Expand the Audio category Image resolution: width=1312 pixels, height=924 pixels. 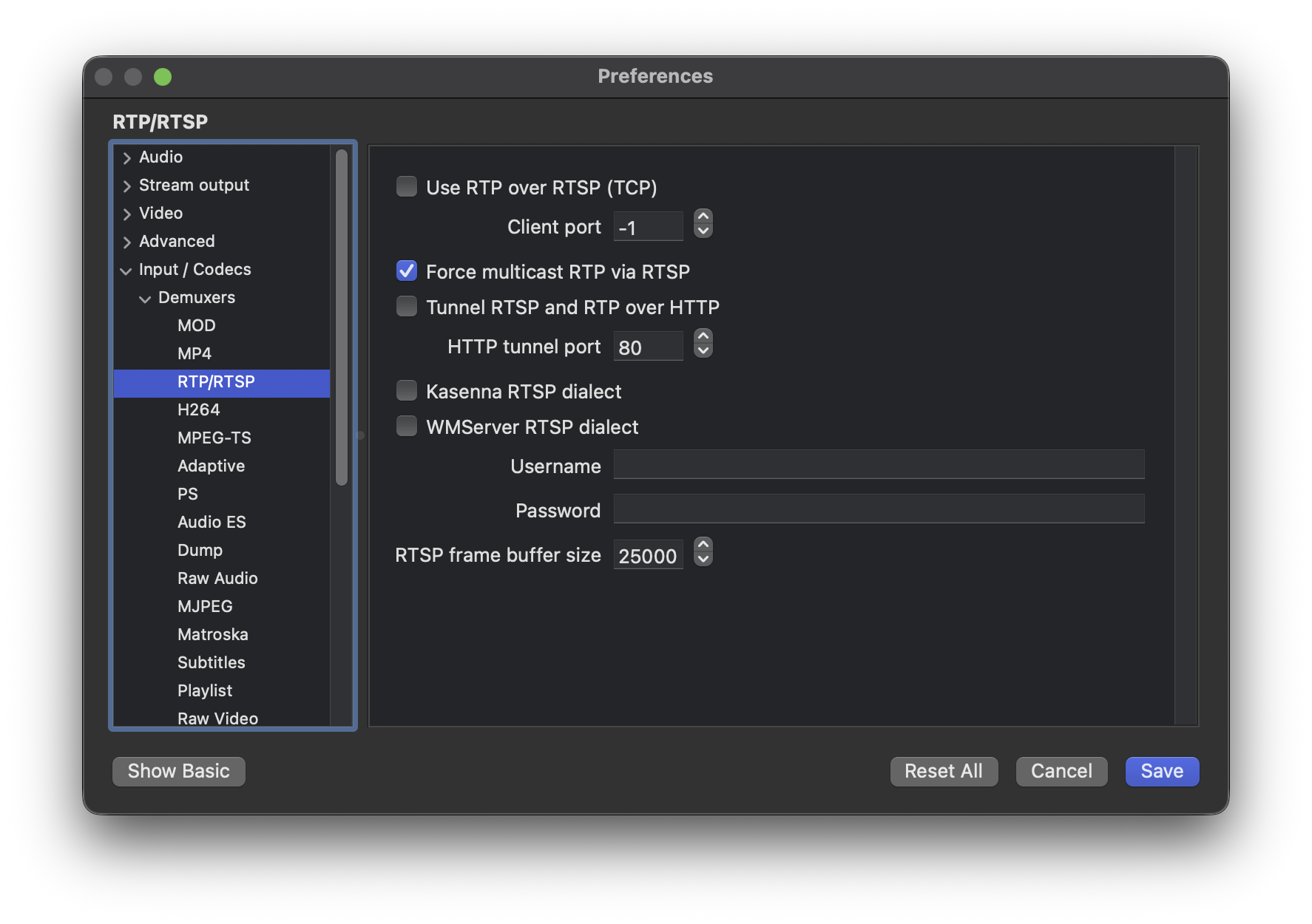click(x=126, y=157)
